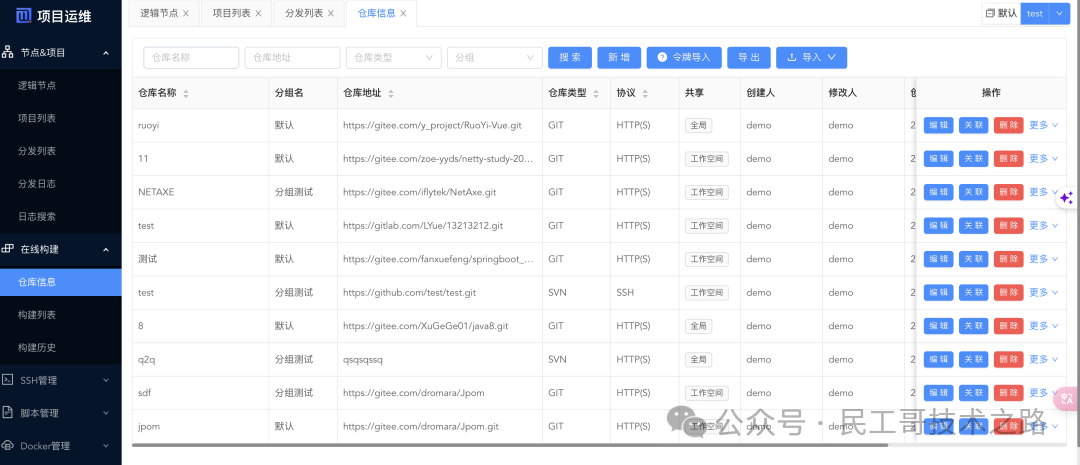Close the 分发列表 tab
The image size is (1080, 465).
pos(331,14)
